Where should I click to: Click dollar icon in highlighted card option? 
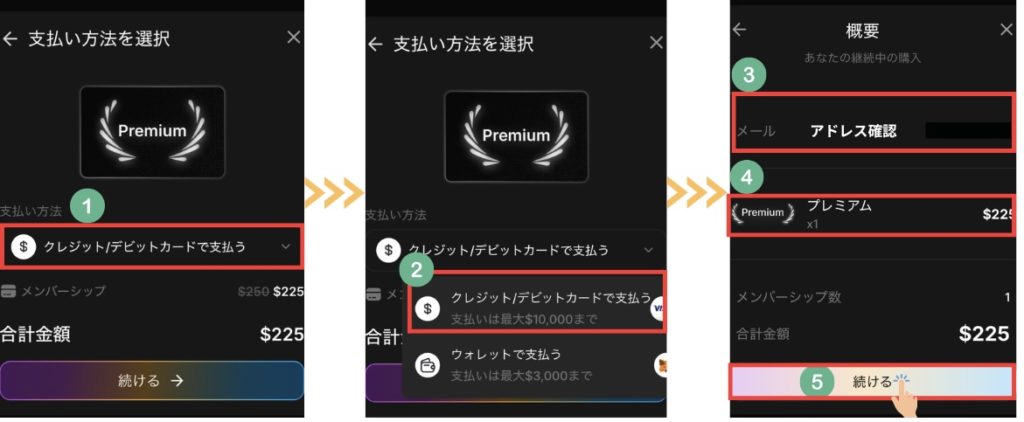(427, 308)
